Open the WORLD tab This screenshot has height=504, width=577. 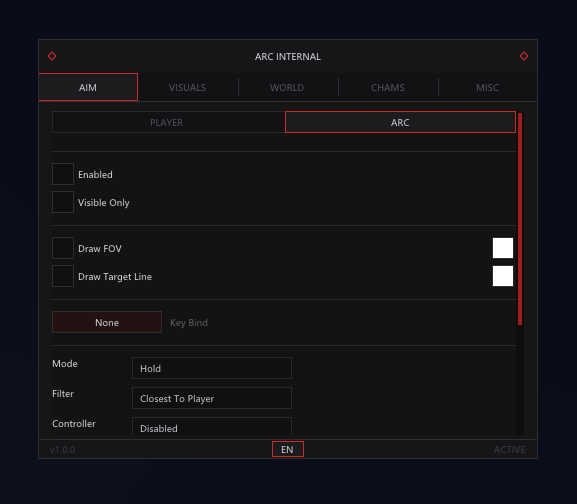(287, 88)
